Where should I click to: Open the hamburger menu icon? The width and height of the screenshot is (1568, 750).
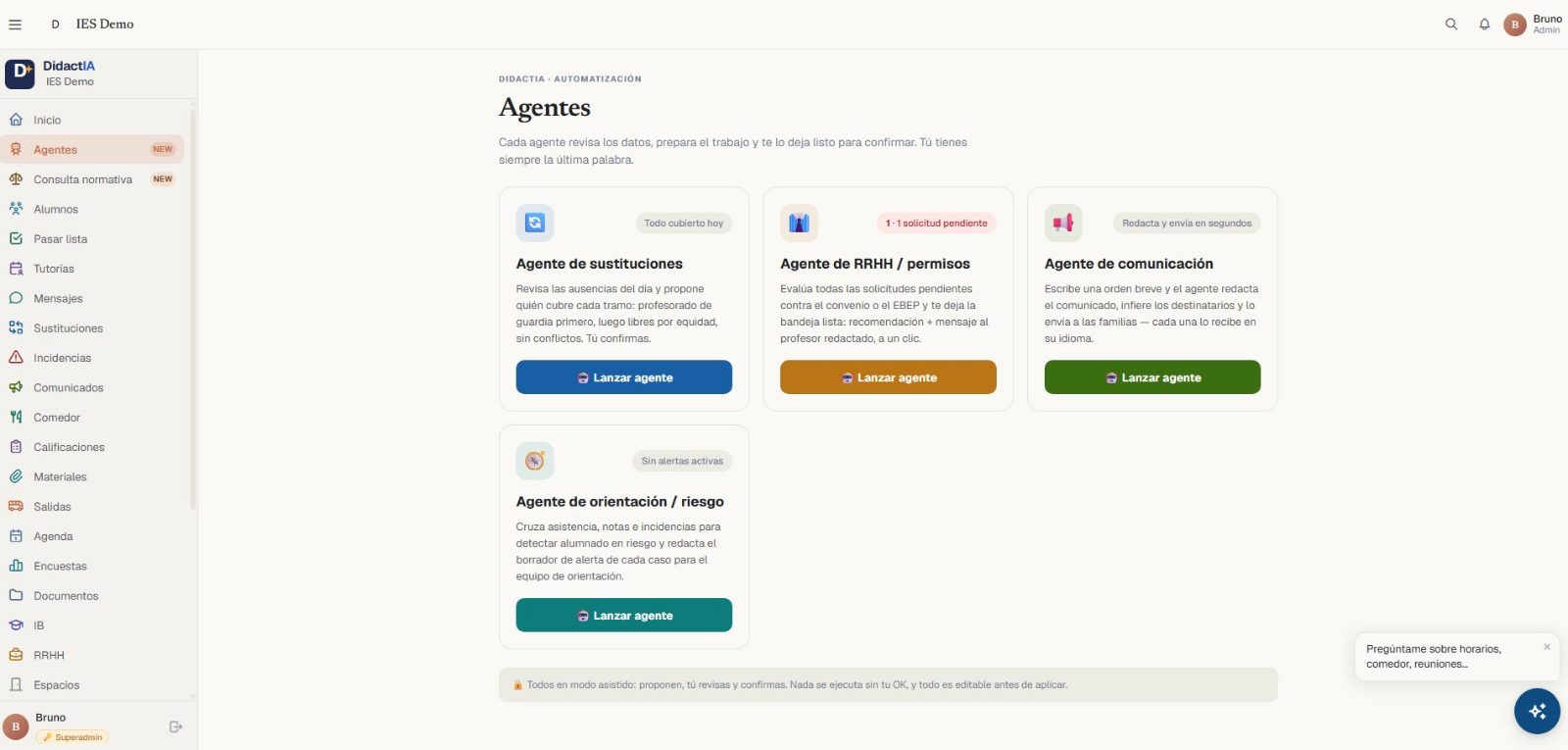15,25
